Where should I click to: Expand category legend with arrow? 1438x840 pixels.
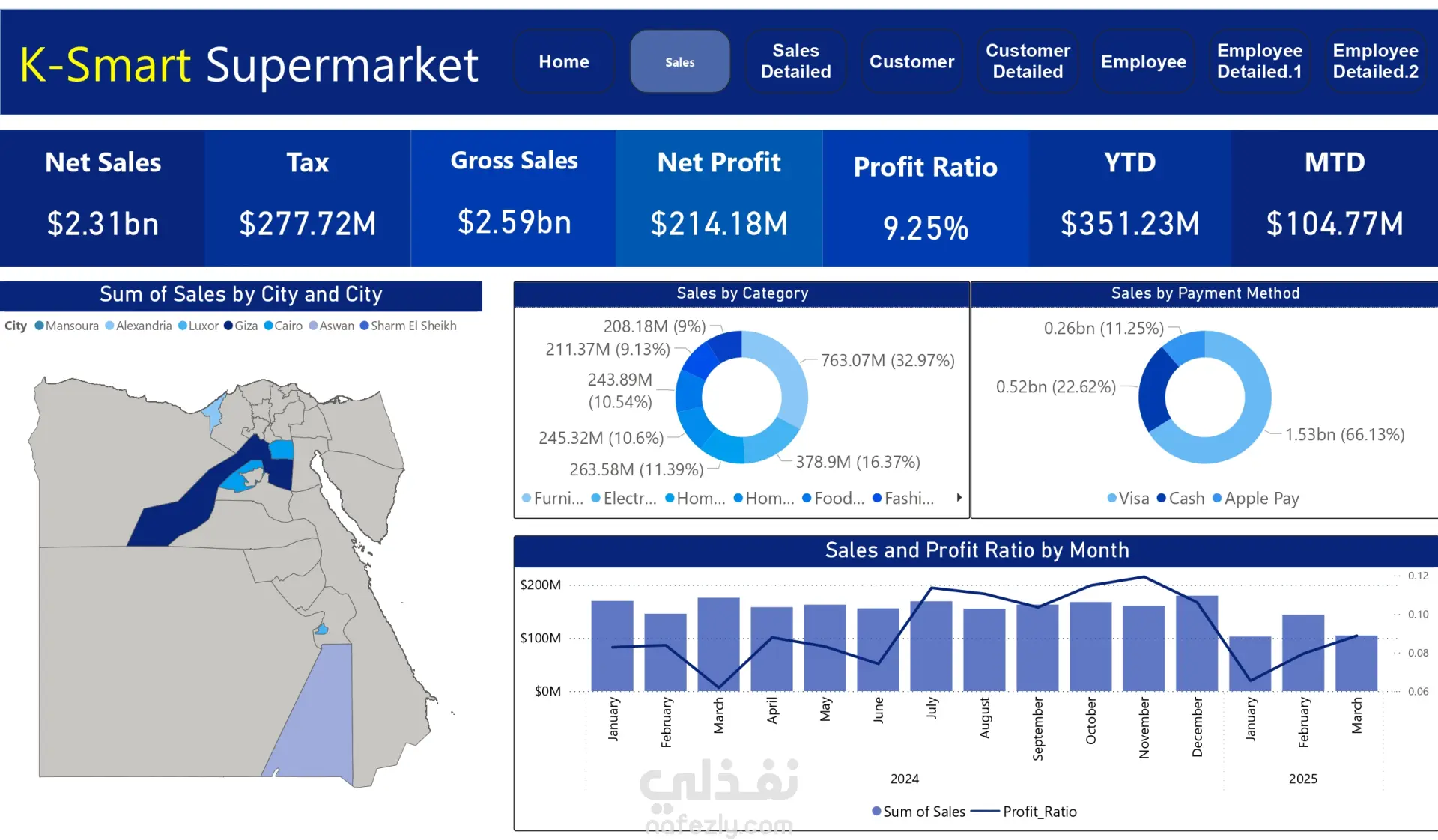pos(959,498)
